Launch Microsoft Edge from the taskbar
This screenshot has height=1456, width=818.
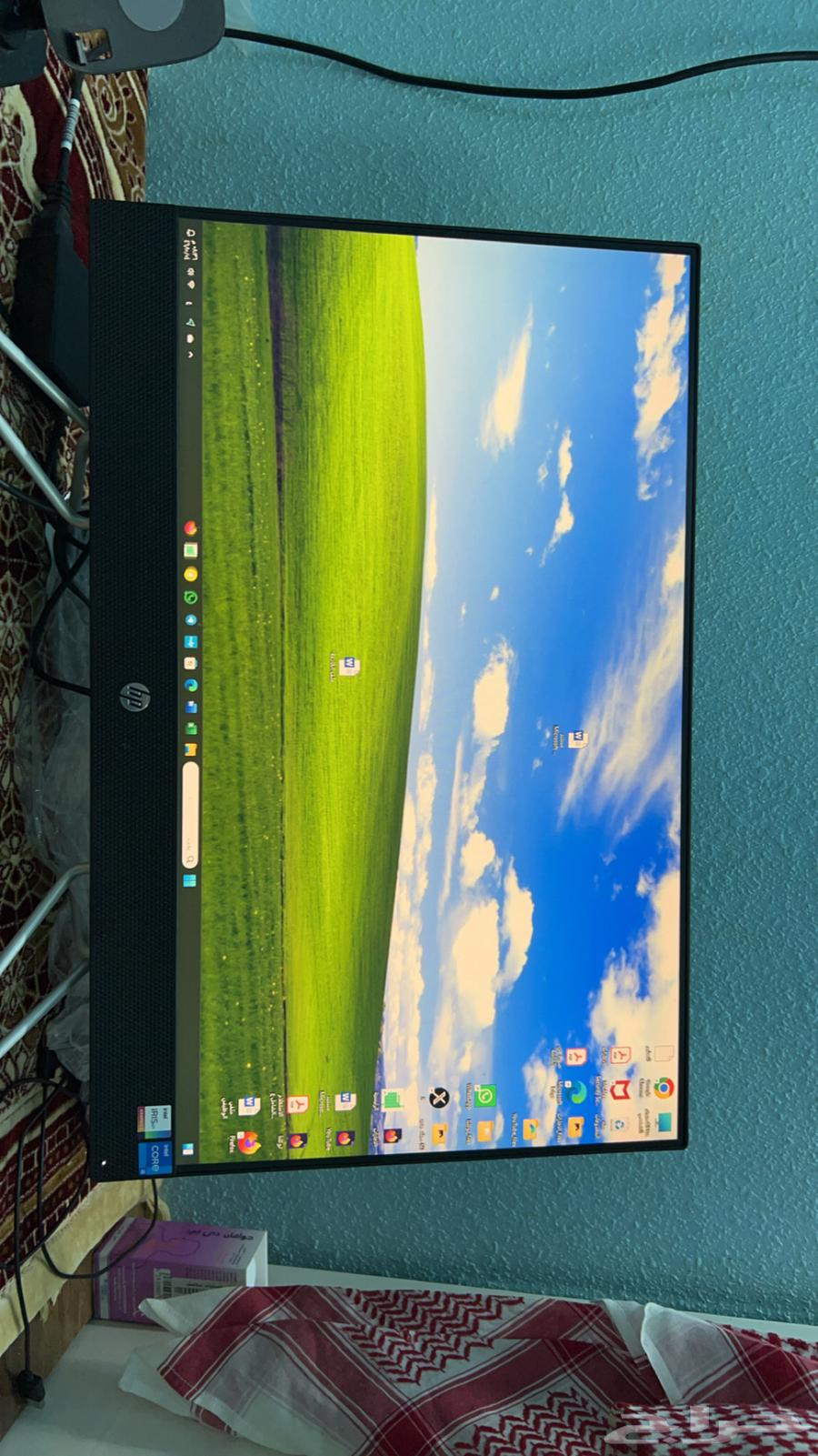point(191,685)
